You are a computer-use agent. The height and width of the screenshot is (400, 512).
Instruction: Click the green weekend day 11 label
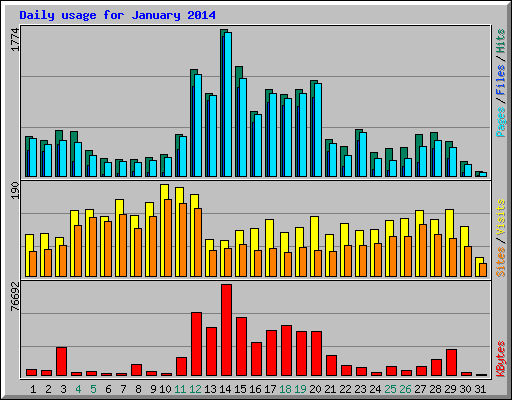pyautogui.click(x=180, y=389)
